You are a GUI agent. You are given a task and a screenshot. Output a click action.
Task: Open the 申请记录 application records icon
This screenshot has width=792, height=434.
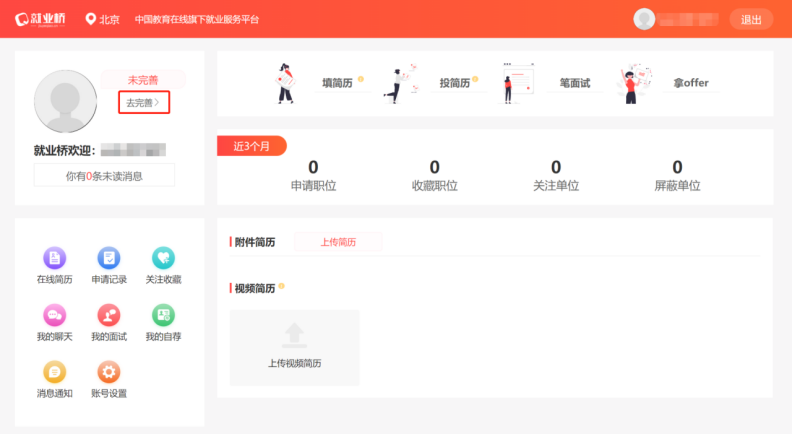pyautogui.click(x=109, y=259)
